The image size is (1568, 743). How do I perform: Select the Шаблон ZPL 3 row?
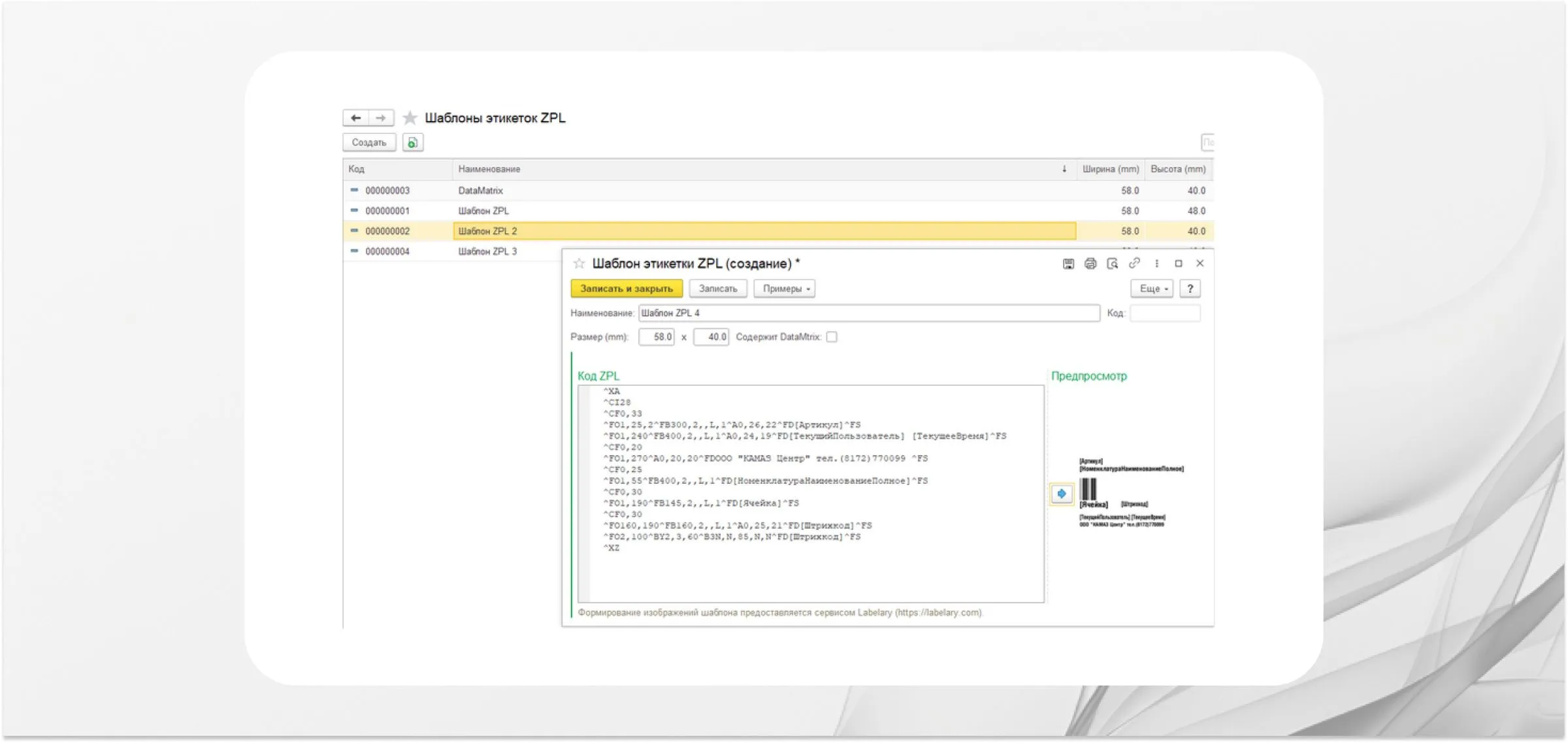(x=487, y=251)
